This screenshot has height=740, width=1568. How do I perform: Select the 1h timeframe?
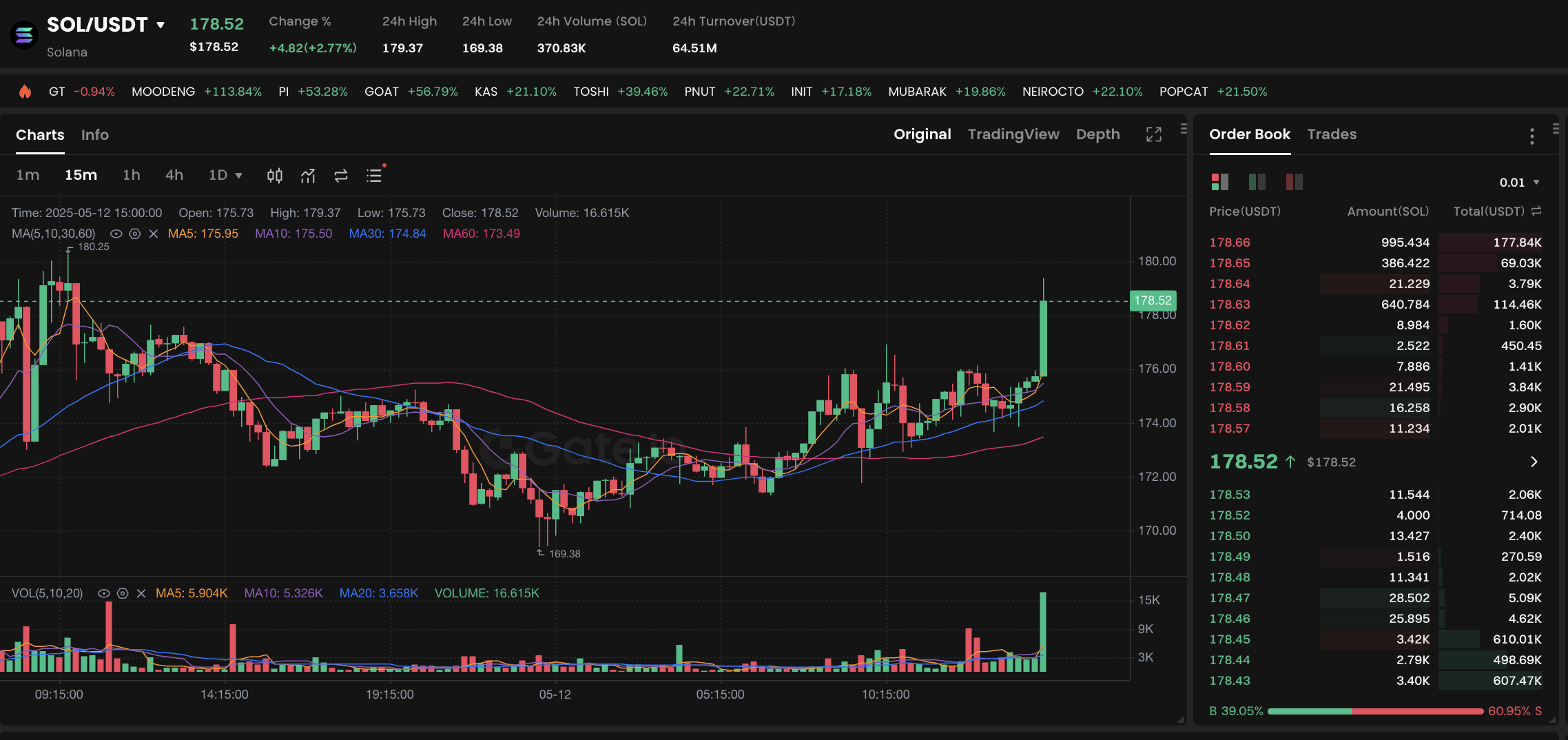(131, 175)
